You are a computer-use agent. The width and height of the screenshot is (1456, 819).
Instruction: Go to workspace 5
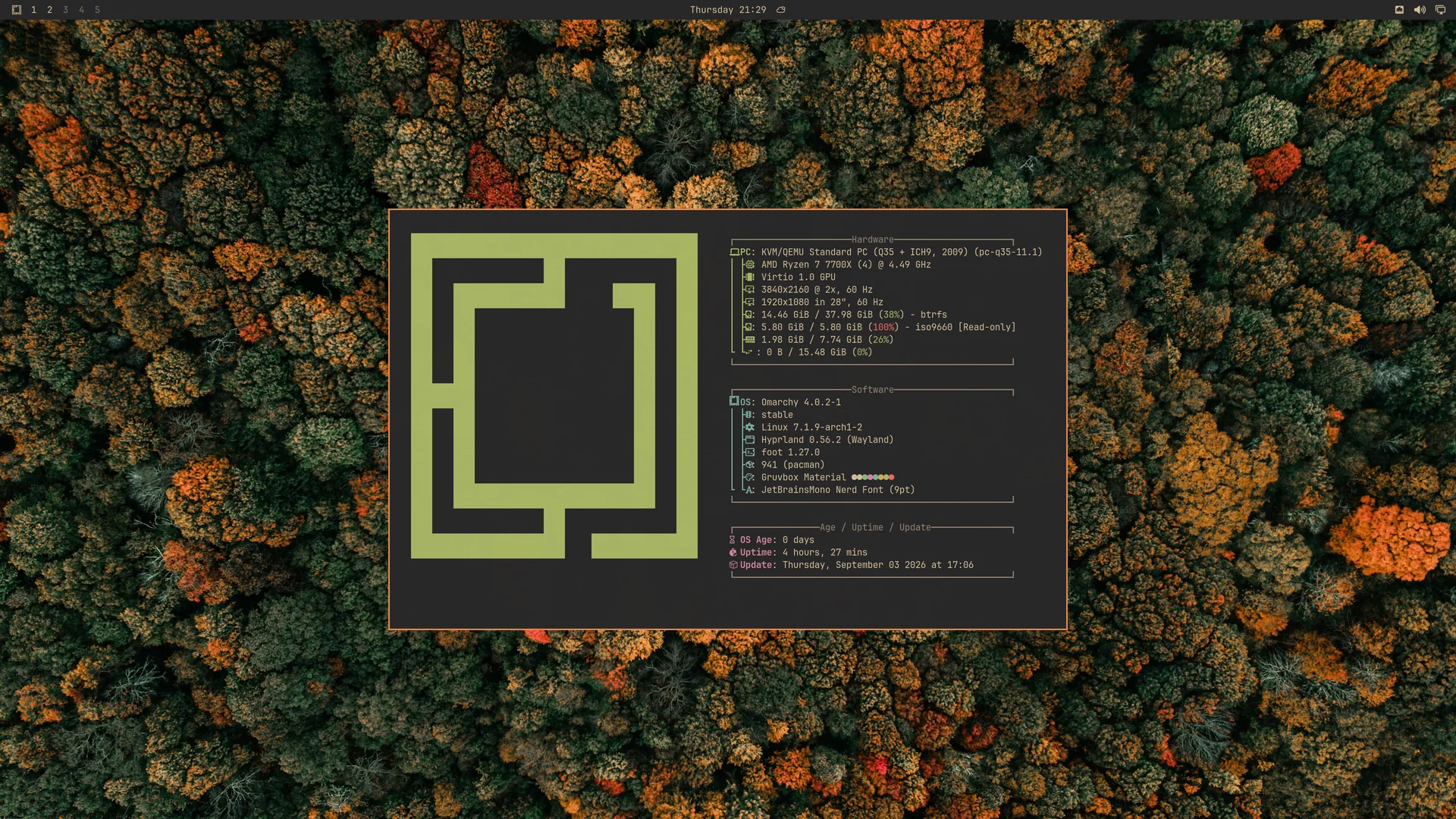coord(97,10)
